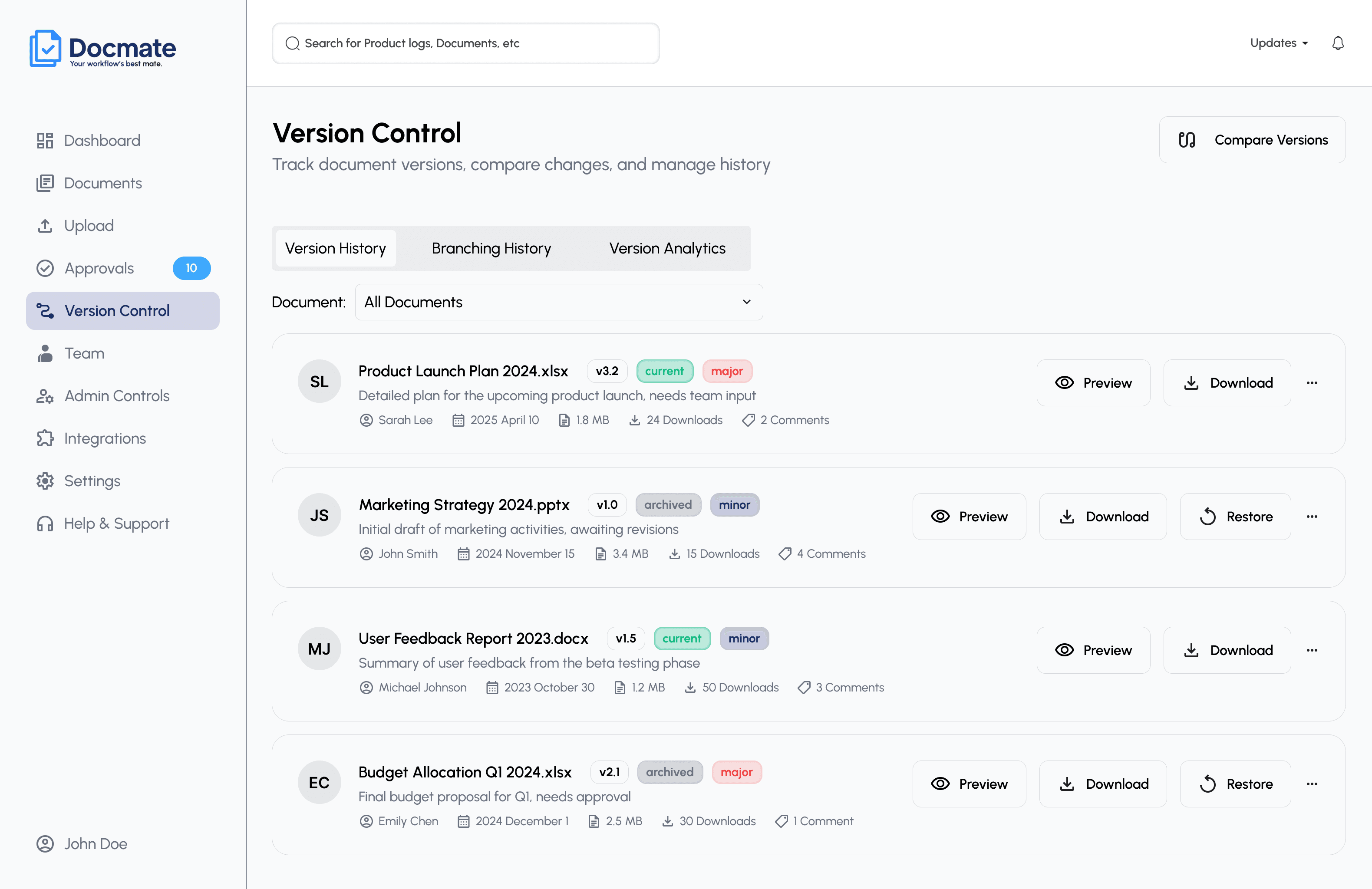
Task: Open the All Documents dropdown
Action: click(x=559, y=302)
